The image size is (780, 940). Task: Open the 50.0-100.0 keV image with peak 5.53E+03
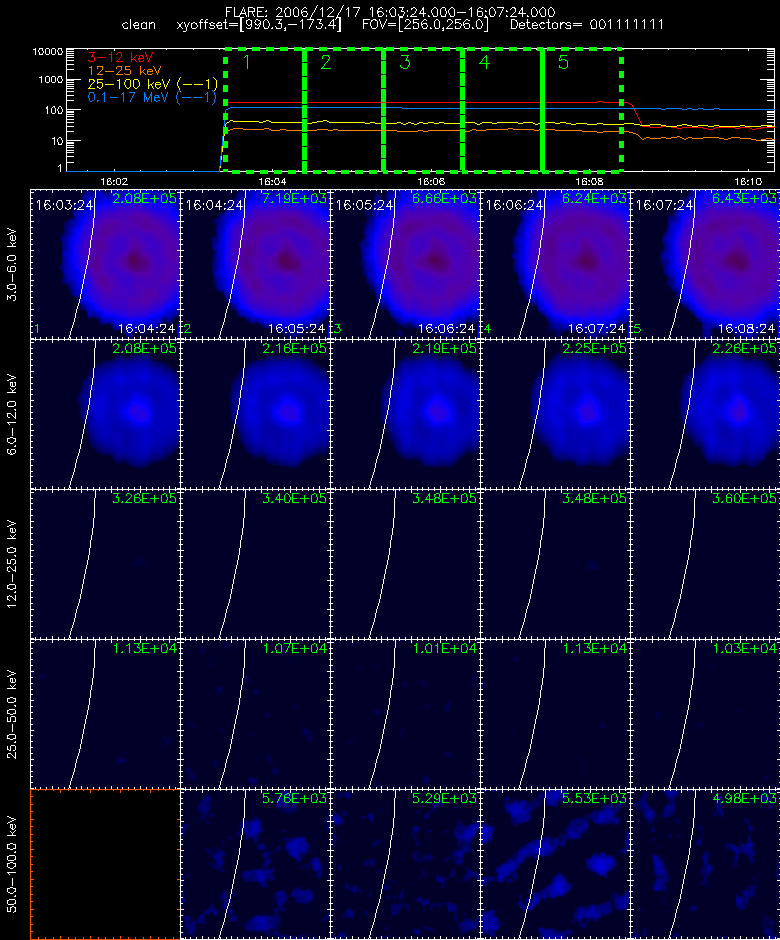click(555, 864)
